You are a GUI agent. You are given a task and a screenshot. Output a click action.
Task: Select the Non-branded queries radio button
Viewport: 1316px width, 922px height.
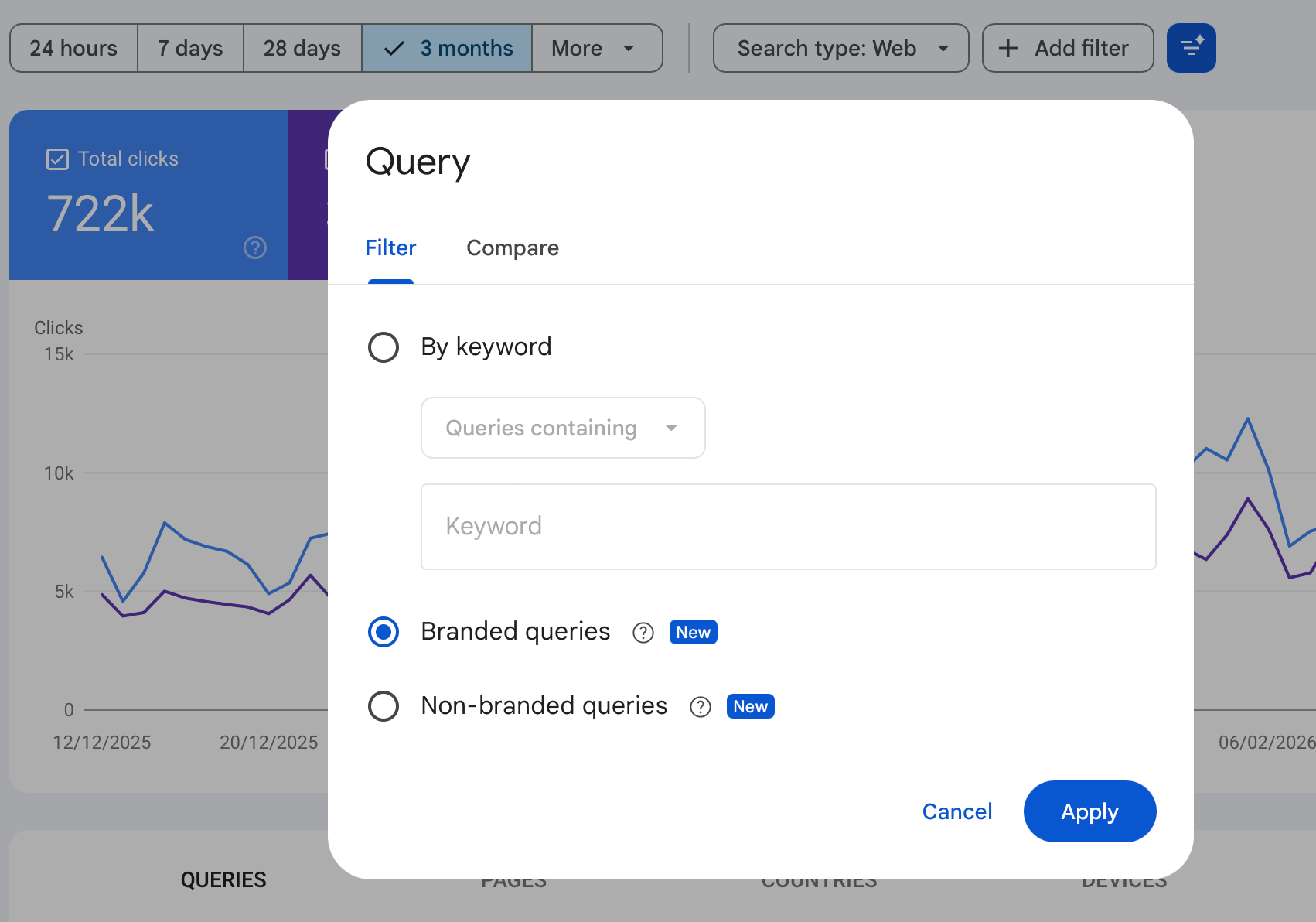coord(384,706)
